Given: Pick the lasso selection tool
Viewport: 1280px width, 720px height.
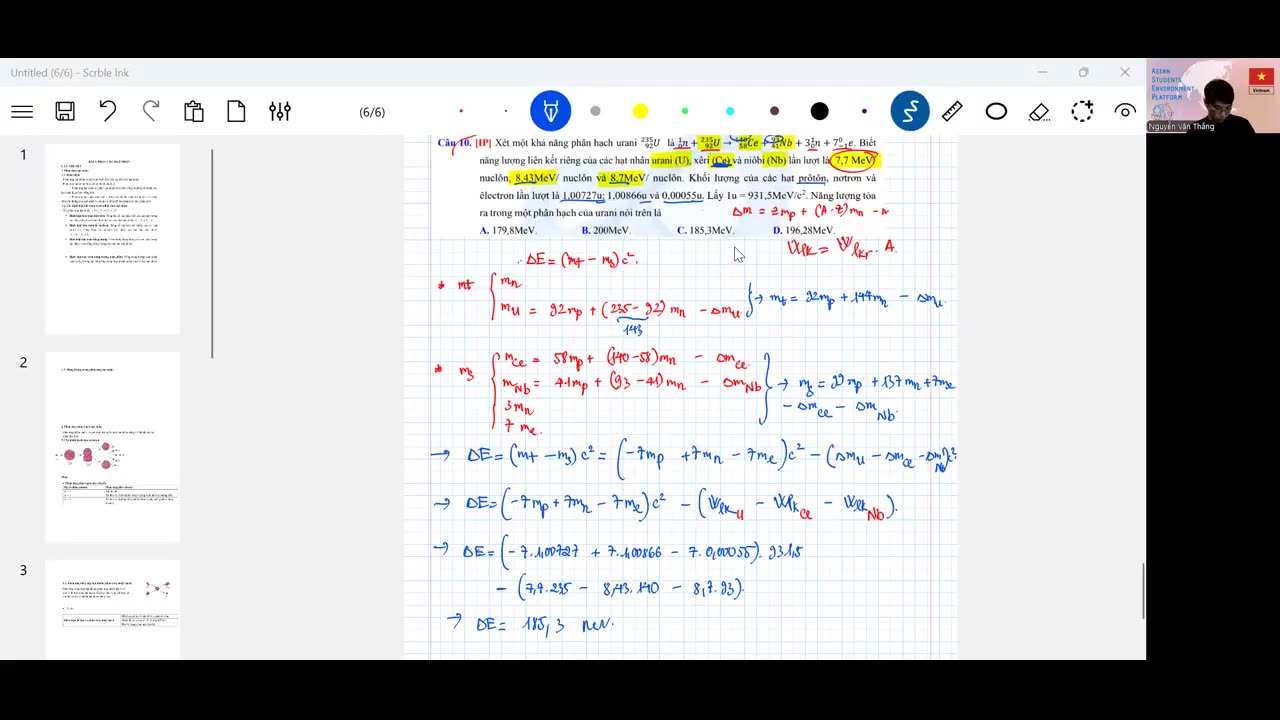Looking at the screenshot, I should [1082, 111].
